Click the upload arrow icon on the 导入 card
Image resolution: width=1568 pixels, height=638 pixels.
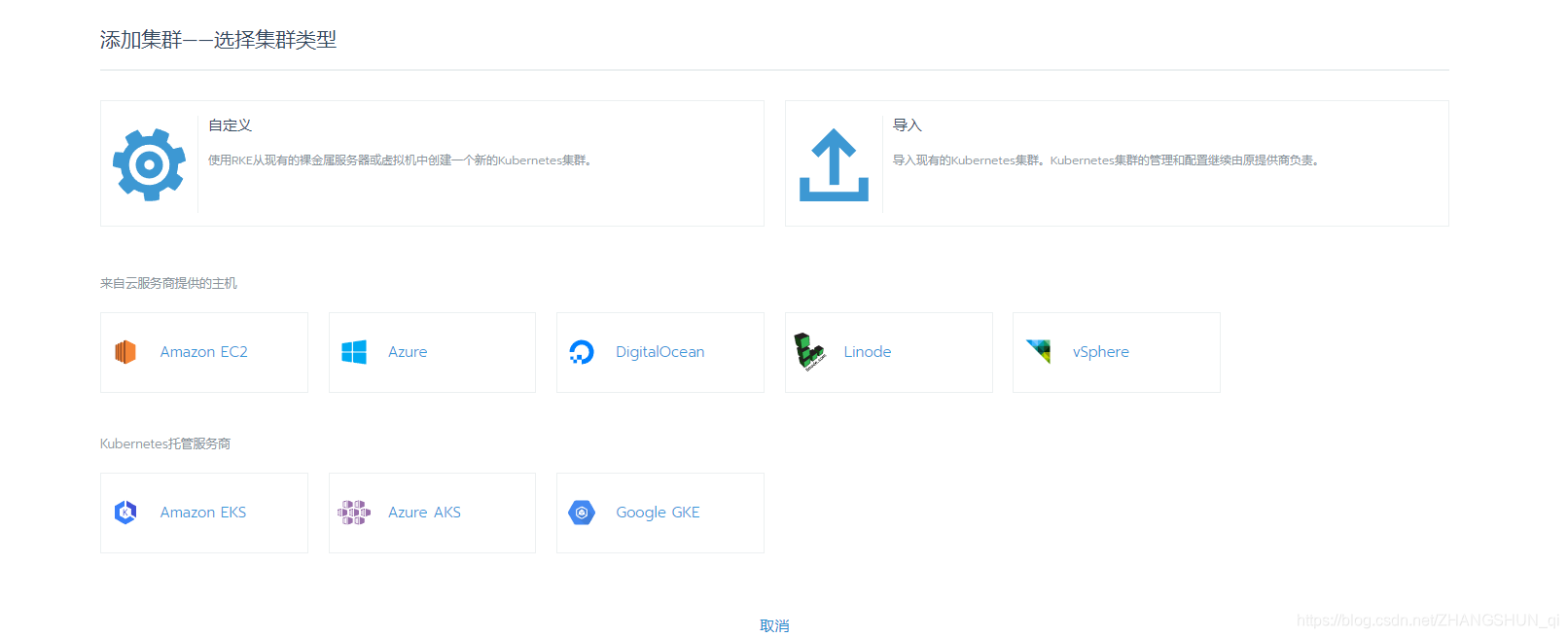tap(834, 164)
